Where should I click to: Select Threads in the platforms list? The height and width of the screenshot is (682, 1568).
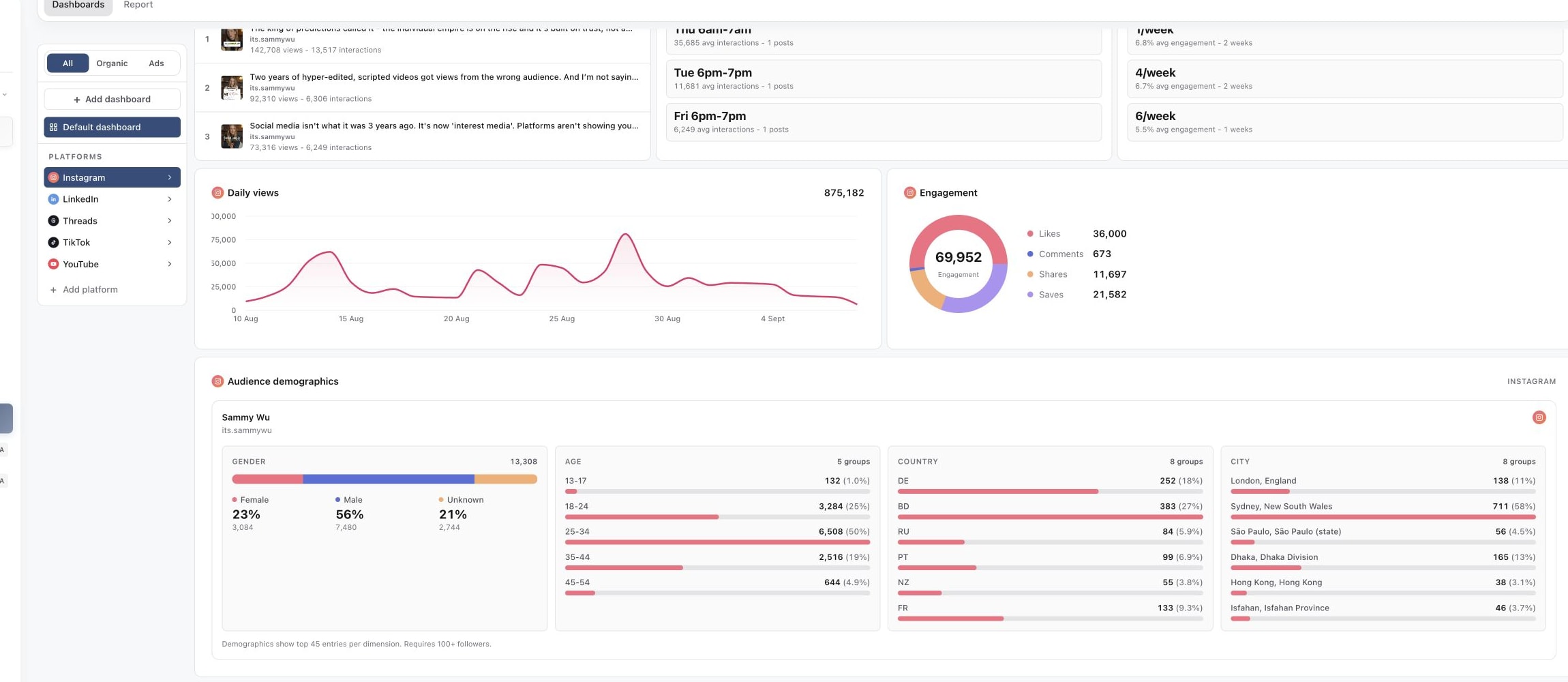(x=112, y=221)
